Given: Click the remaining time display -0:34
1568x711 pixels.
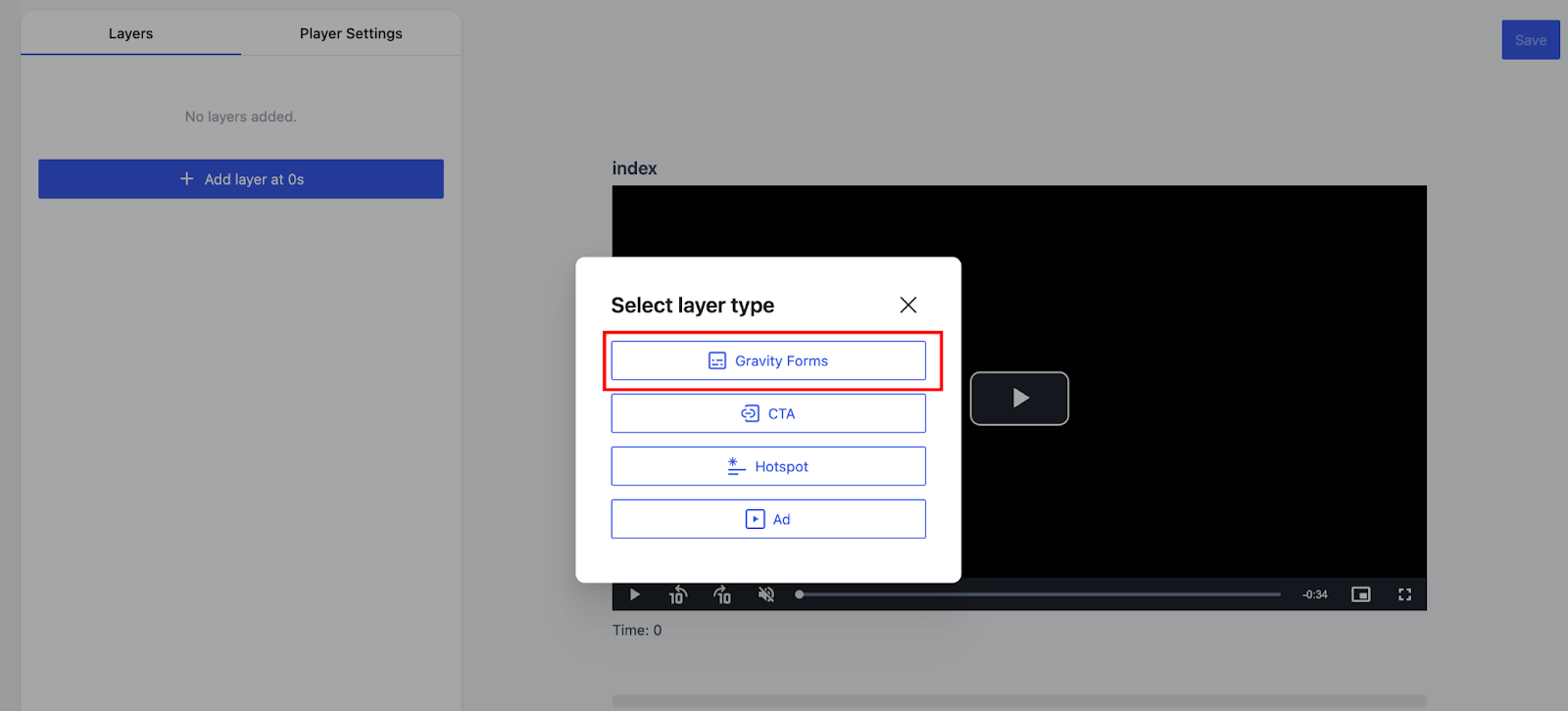Looking at the screenshot, I should click(x=1314, y=594).
